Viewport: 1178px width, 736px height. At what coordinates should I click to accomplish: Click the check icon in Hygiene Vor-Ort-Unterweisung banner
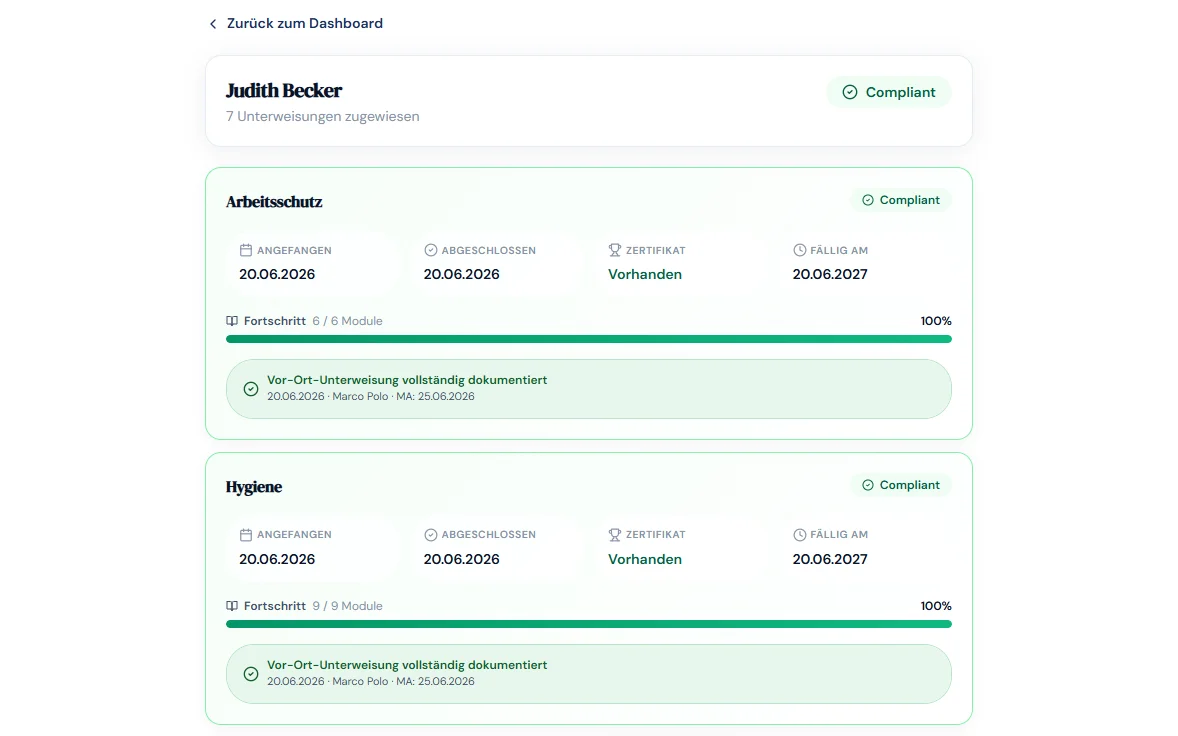click(x=251, y=674)
